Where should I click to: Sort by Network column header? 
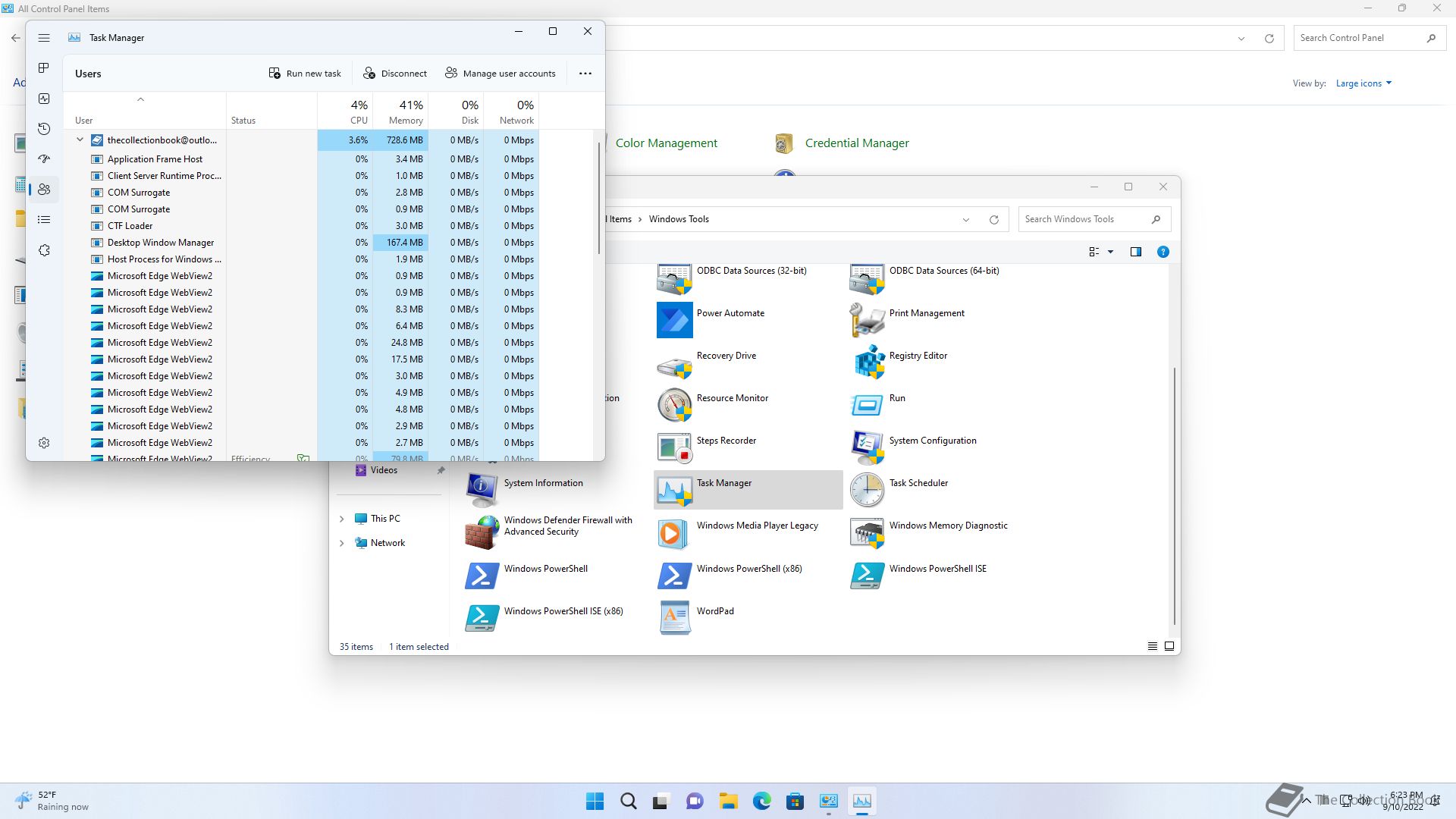pyautogui.click(x=511, y=111)
